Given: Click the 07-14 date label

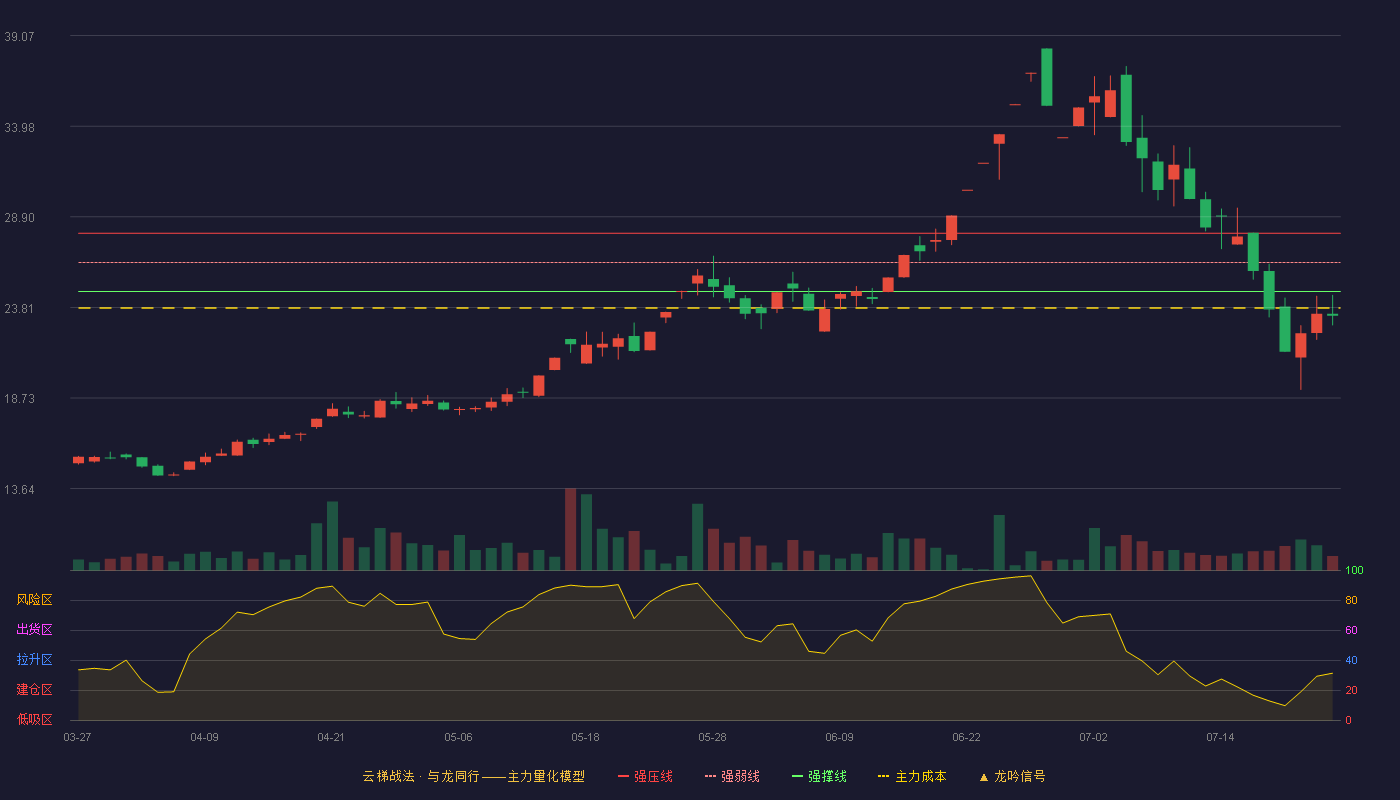Looking at the screenshot, I should [1220, 737].
